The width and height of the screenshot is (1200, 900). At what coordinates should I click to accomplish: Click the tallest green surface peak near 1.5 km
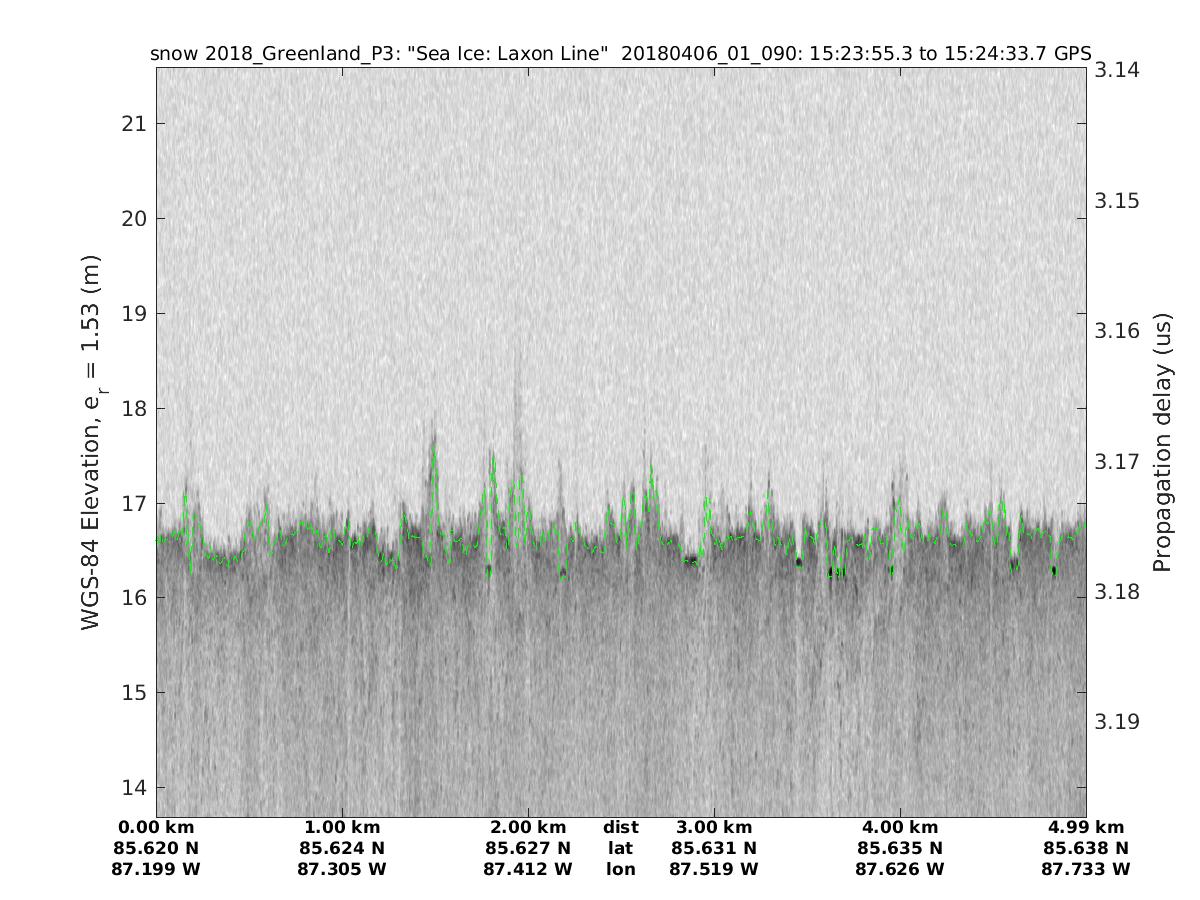[433, 447]
